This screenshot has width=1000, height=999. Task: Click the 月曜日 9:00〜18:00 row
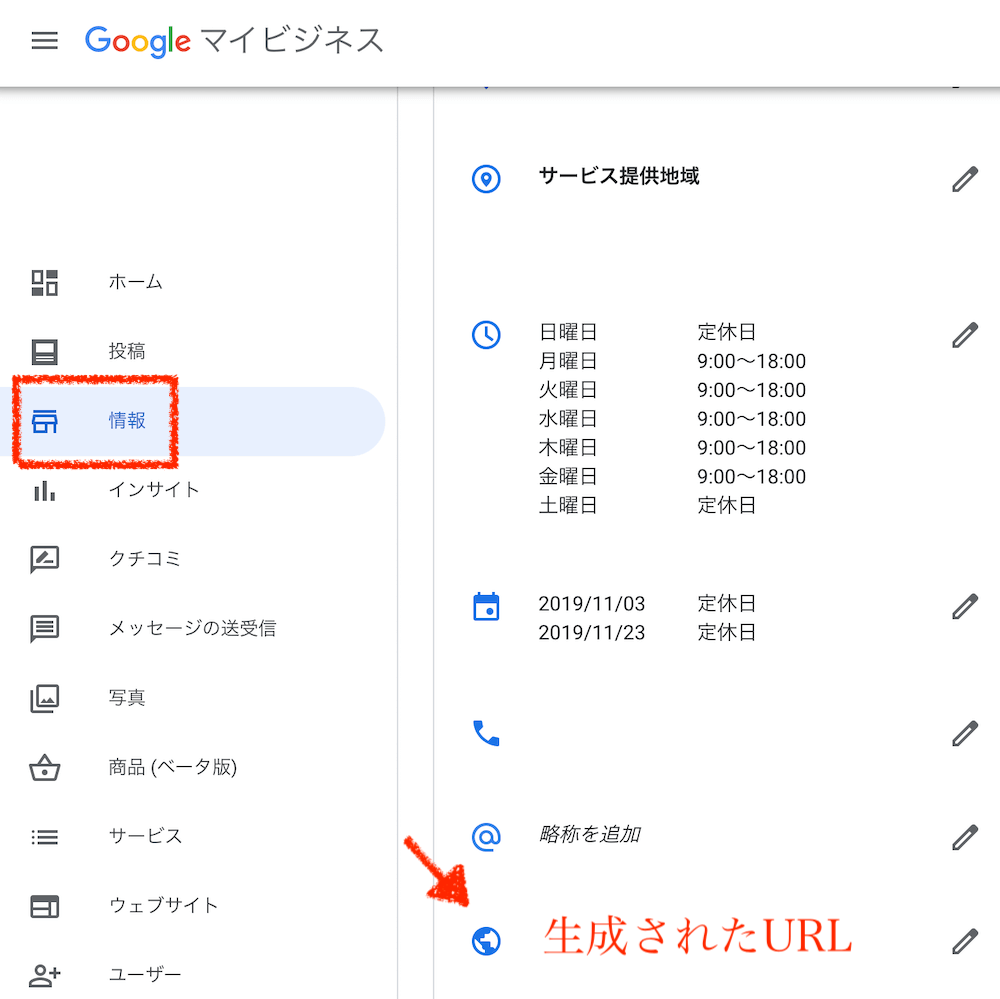pyautogui.click(x=672, y=361)
